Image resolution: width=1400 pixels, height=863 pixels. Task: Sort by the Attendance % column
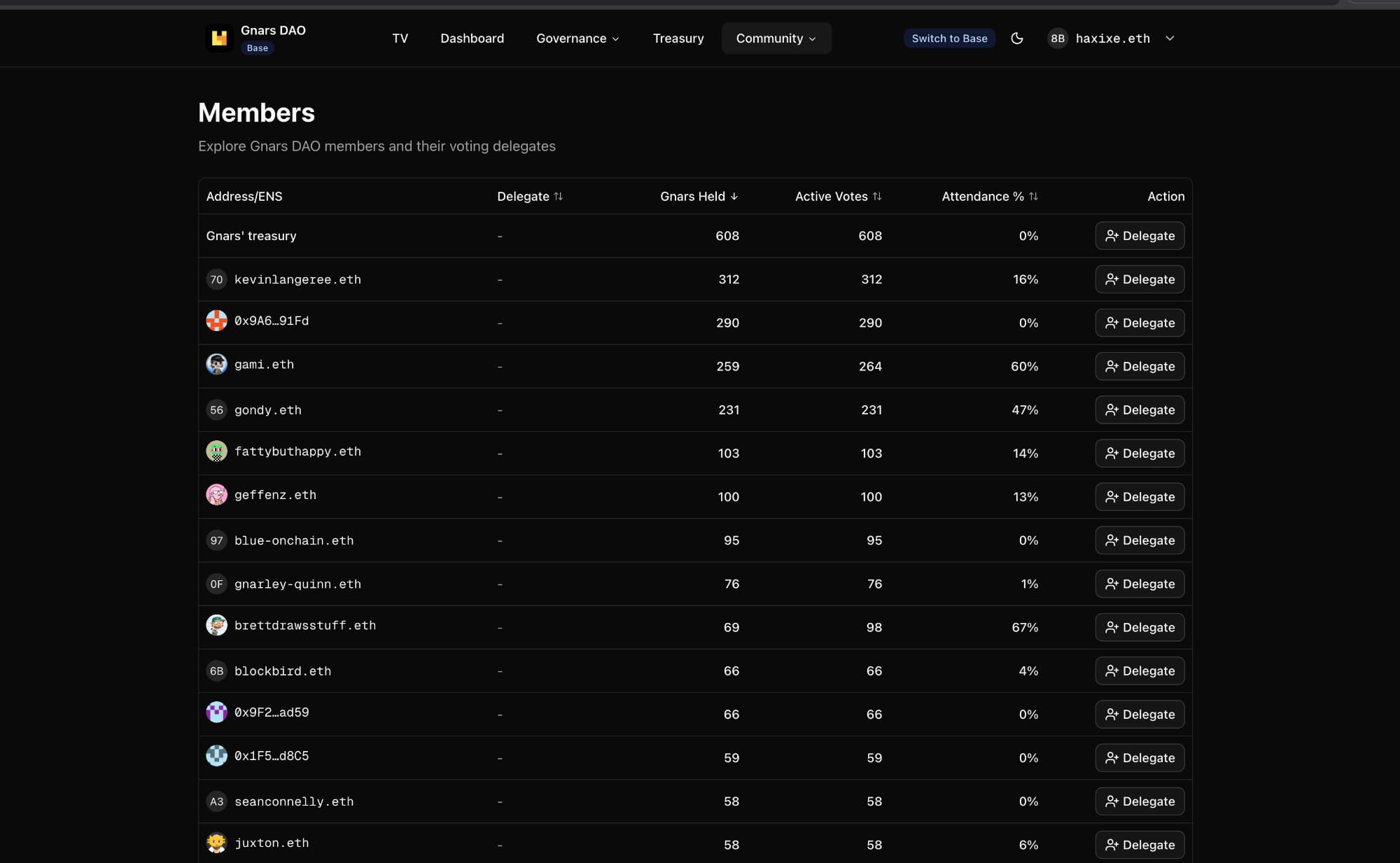pyautogui.click(x=989, y=197)
